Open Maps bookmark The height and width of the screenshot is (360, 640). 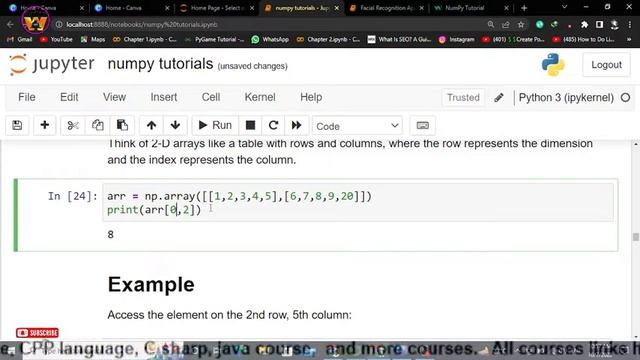tap(93, 39)
